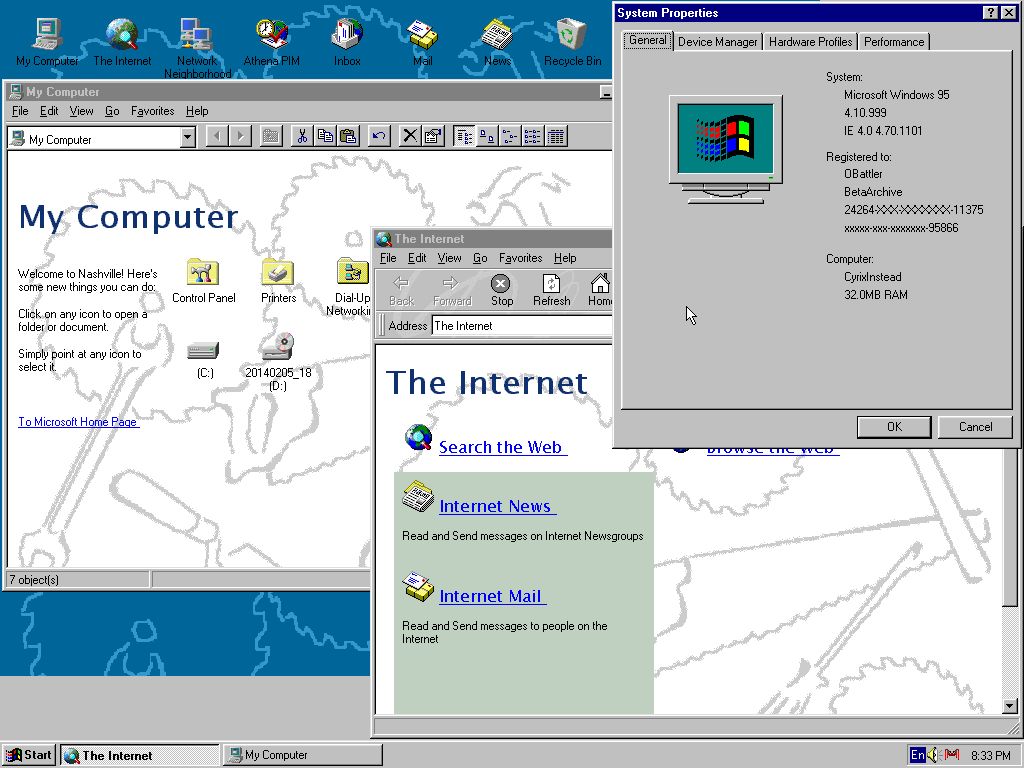The width and height of the screenshot is (1024, 768).
Task: Open Network Neighborhood desktop icon
Action: (197, 47)
